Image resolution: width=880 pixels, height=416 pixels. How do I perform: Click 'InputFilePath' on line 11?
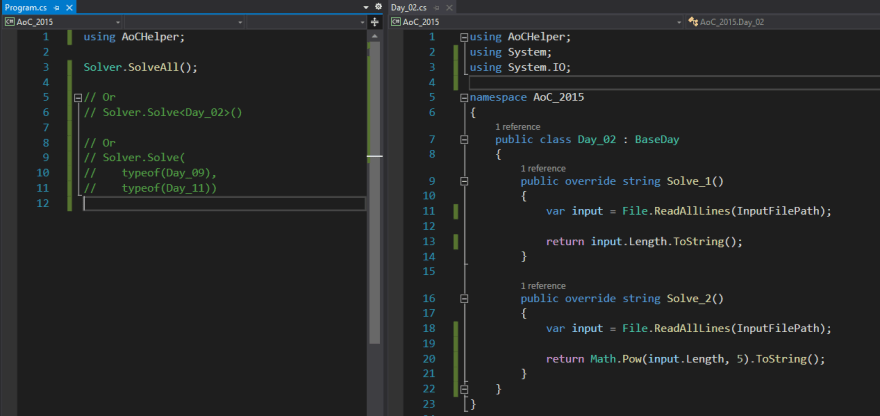778,212
